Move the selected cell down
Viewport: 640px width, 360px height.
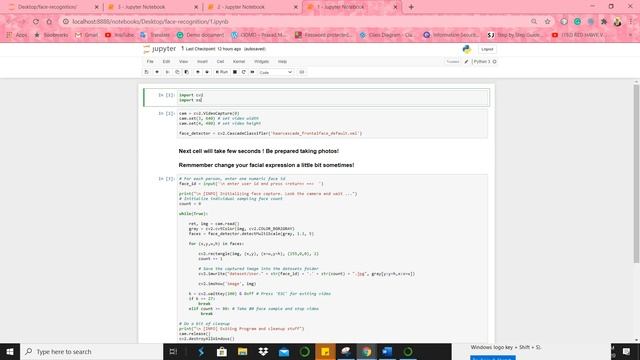[x=207, y=72]
